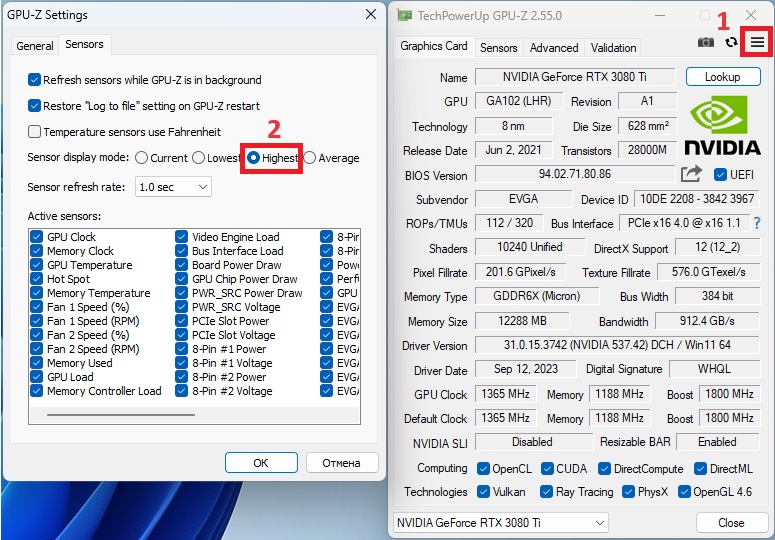Toggle the OpenCL computing checkbox
This screenshot has height=540, width=775.
(483, 468)
